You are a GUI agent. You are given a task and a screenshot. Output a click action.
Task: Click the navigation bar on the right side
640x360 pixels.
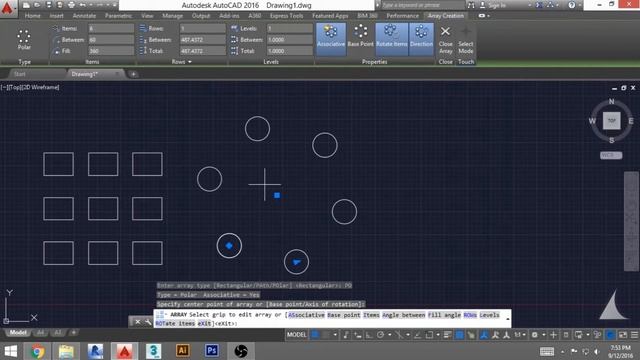pos(631,221)
